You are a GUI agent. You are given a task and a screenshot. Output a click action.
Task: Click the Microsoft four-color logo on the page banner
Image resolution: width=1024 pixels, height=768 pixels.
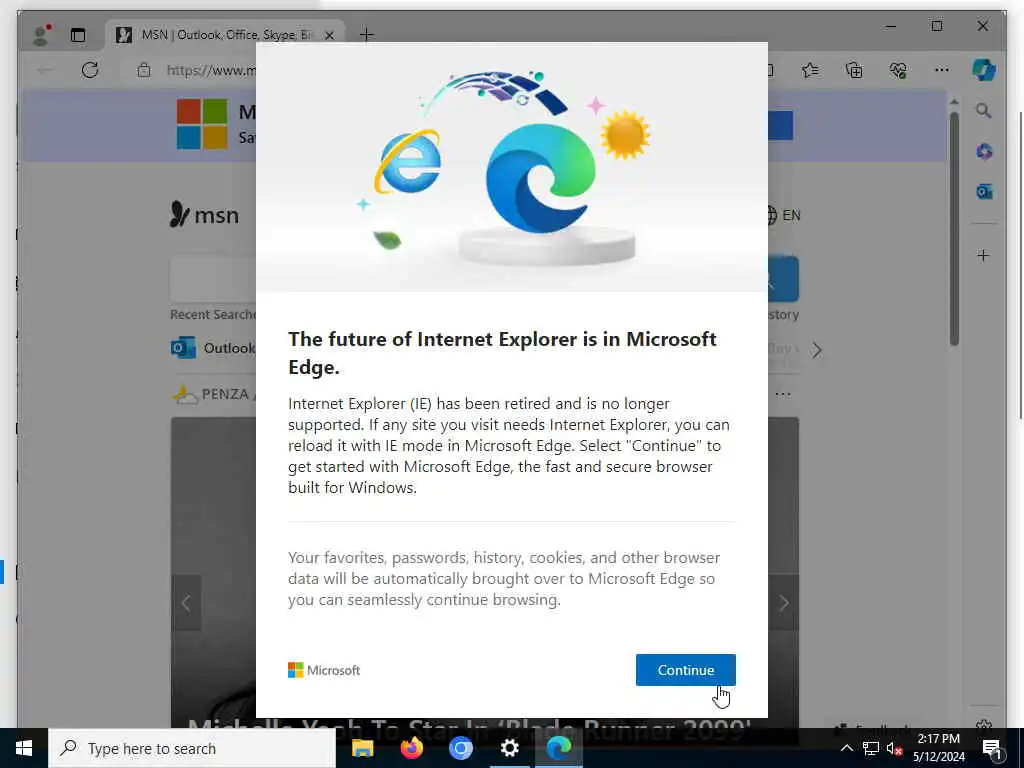coord(202,124)
